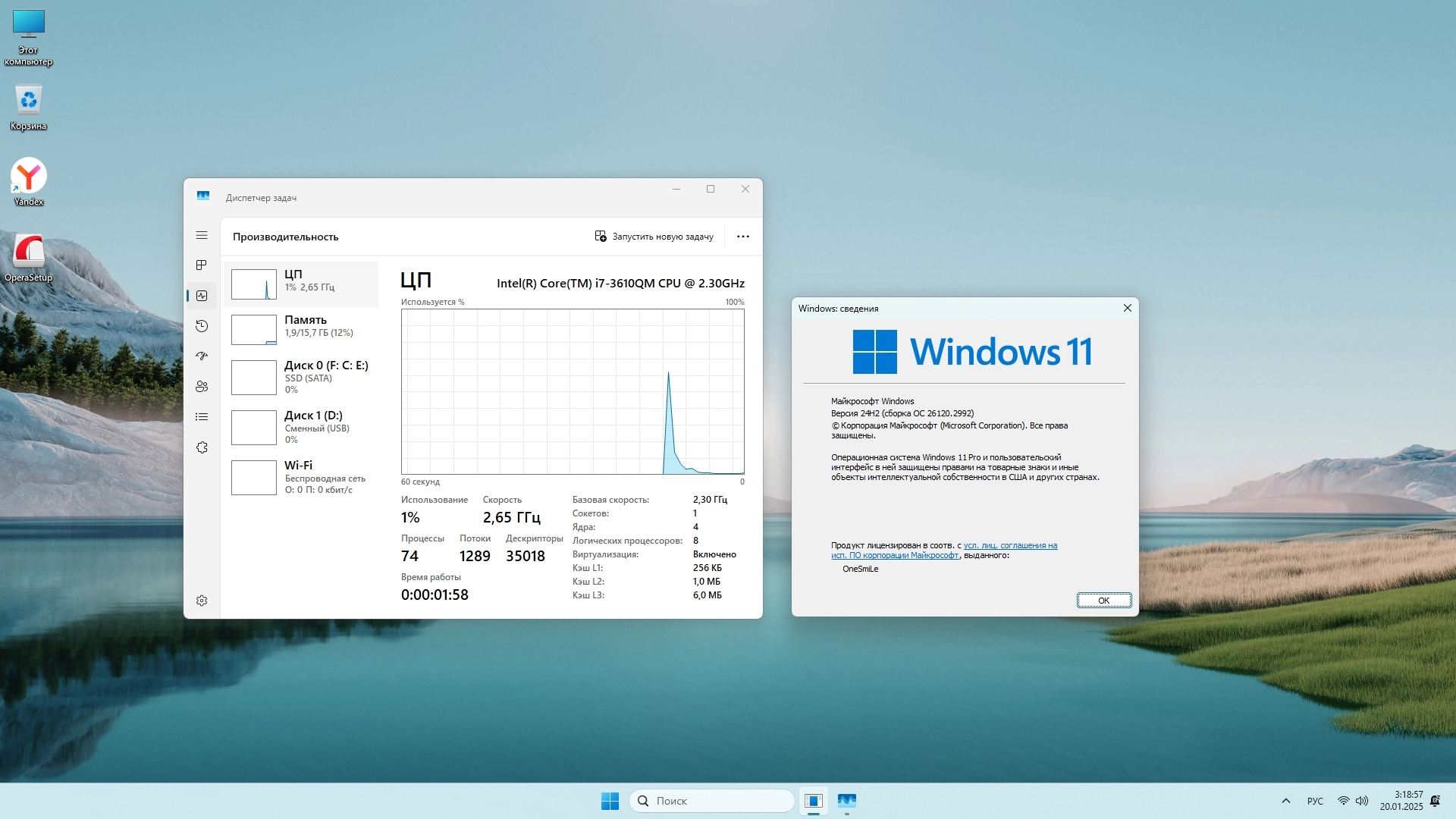Open the Services page icon
Screen dimensions: 1456x819
[x=202, y=447]
